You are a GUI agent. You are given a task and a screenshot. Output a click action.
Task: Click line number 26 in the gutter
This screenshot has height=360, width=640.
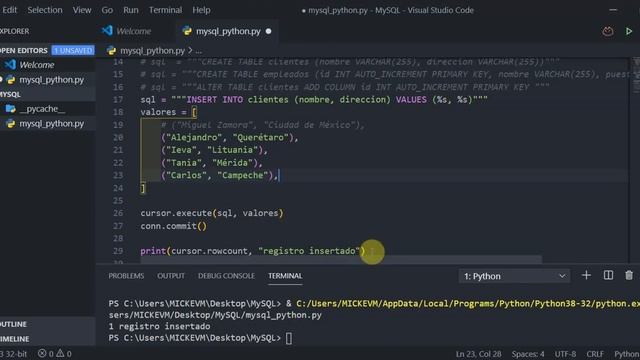point(118,213)
